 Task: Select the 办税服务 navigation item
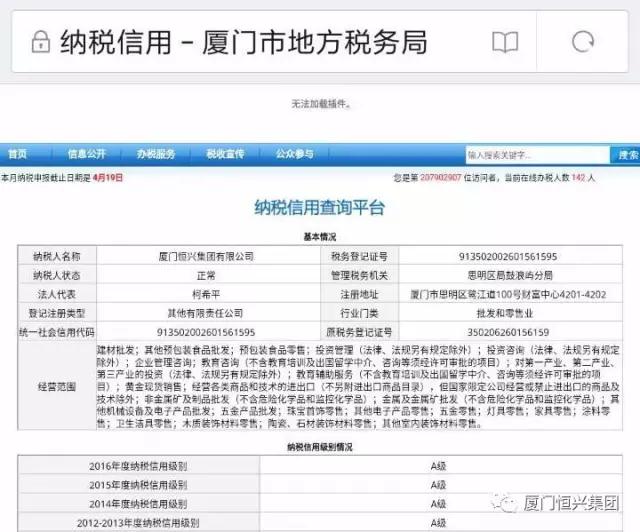(x=156, y=154)
